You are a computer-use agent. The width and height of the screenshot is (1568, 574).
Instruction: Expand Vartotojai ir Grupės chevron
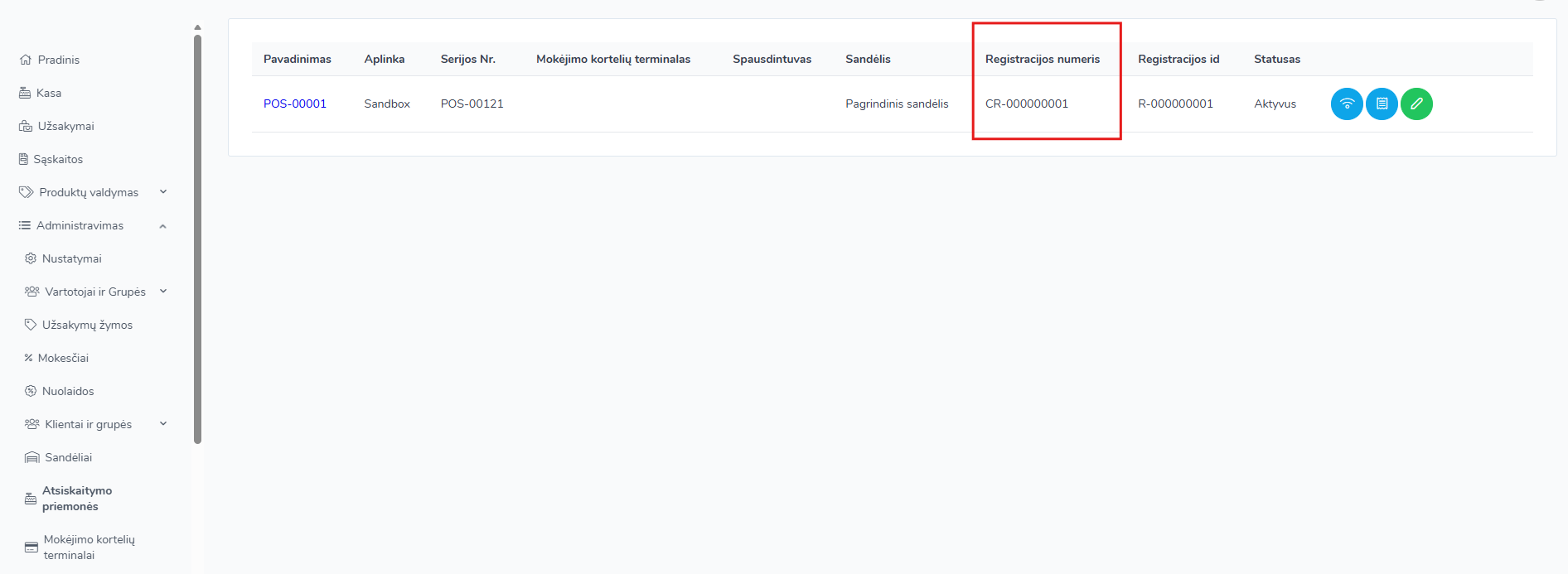tap(163, 292)
